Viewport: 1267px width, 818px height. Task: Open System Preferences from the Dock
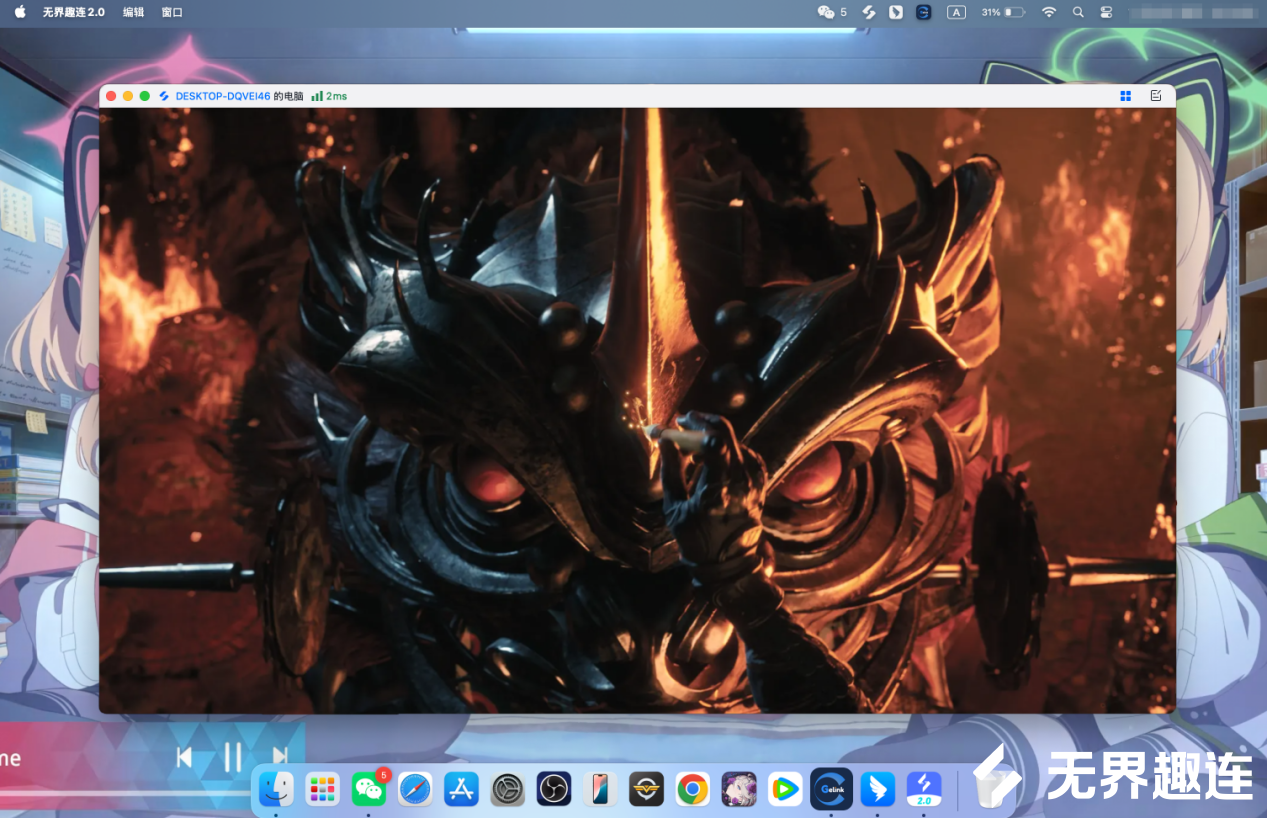click(x=508, y=789)
